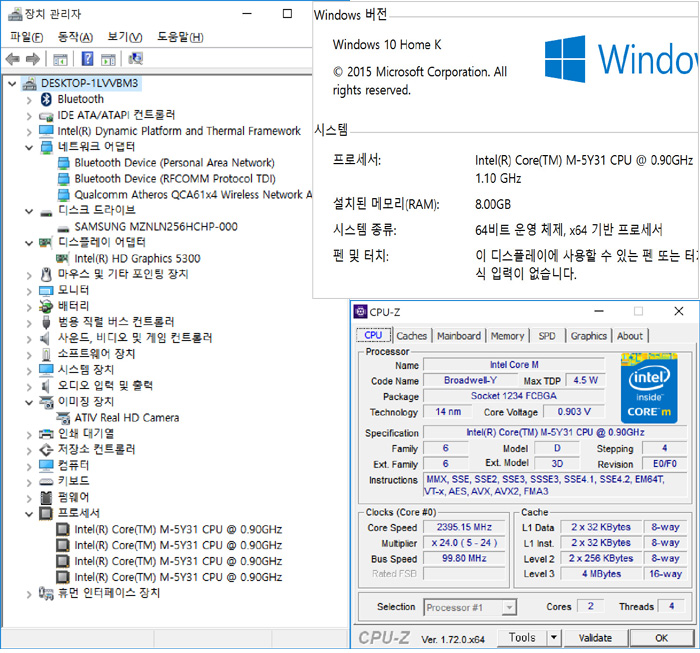Screen dimensions: 700x653
Task: Collapse the 이미징 장치 category
Action: (29, 403)
